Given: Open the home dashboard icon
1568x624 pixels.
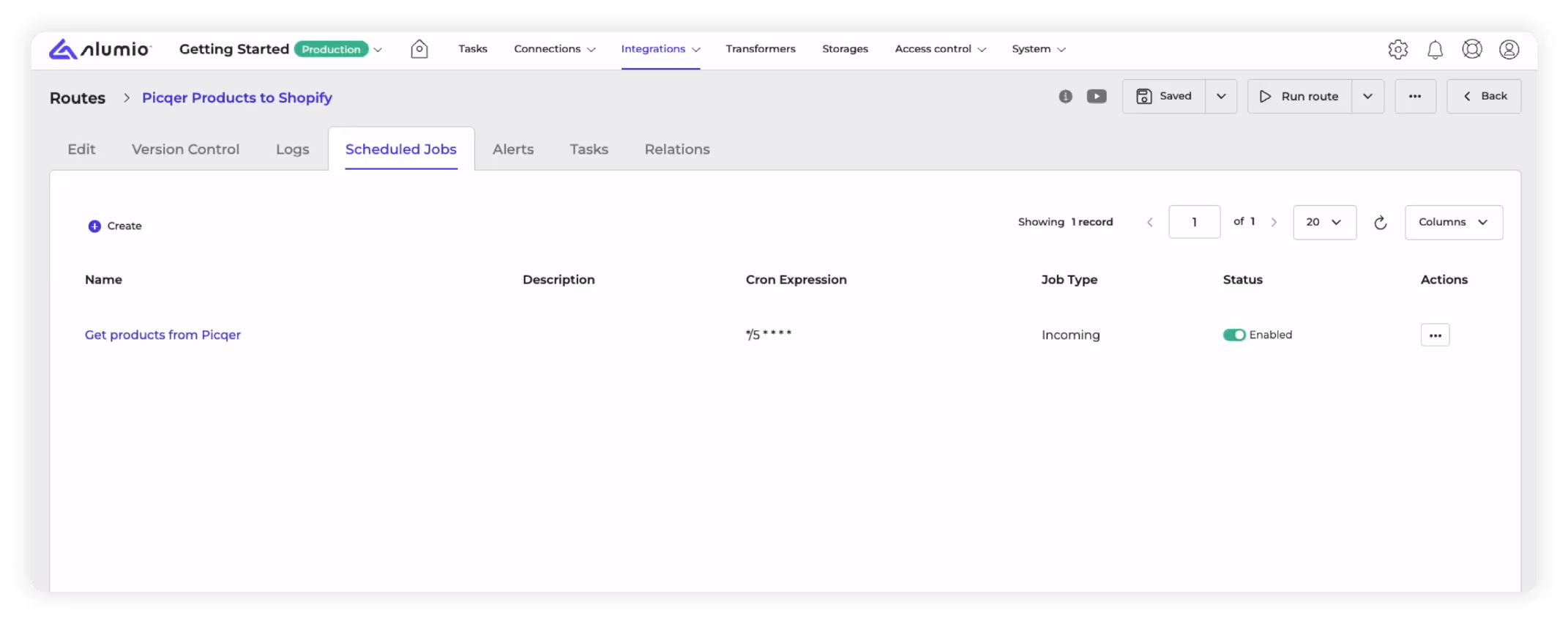Looking at the screenshot, I should point(419,49).
